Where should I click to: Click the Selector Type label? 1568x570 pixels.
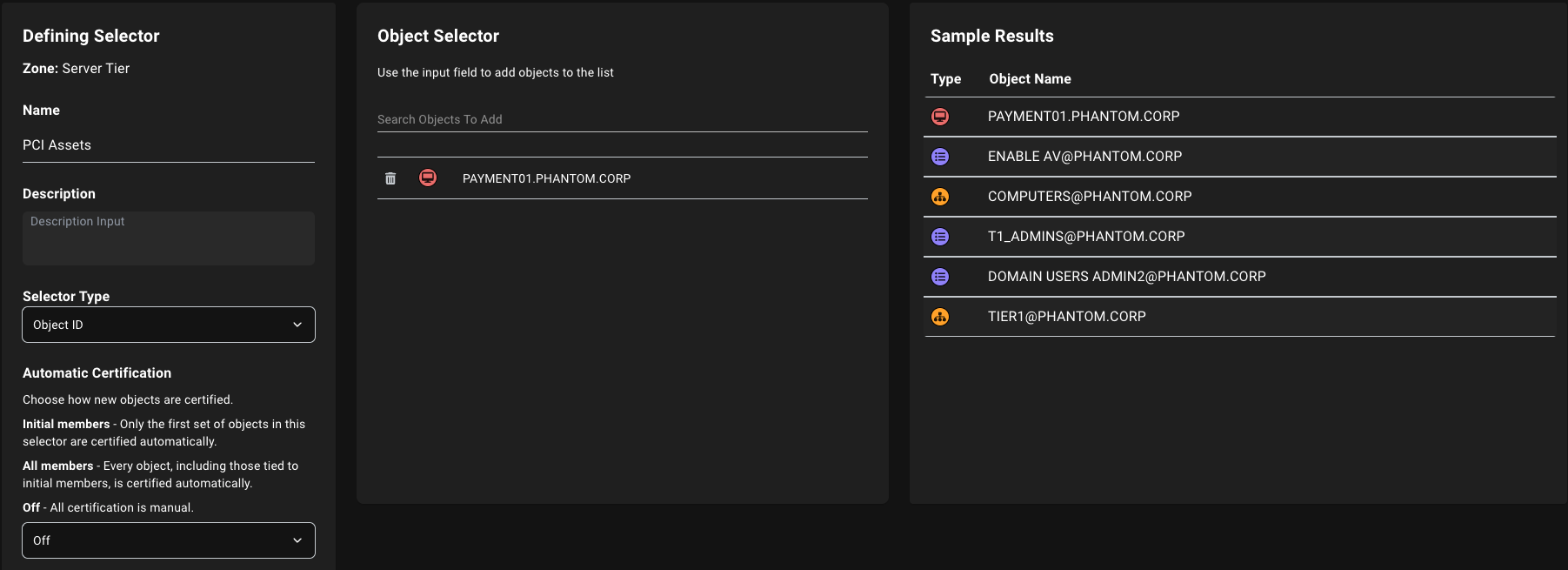pyautogui.click(x=66, y=297)
